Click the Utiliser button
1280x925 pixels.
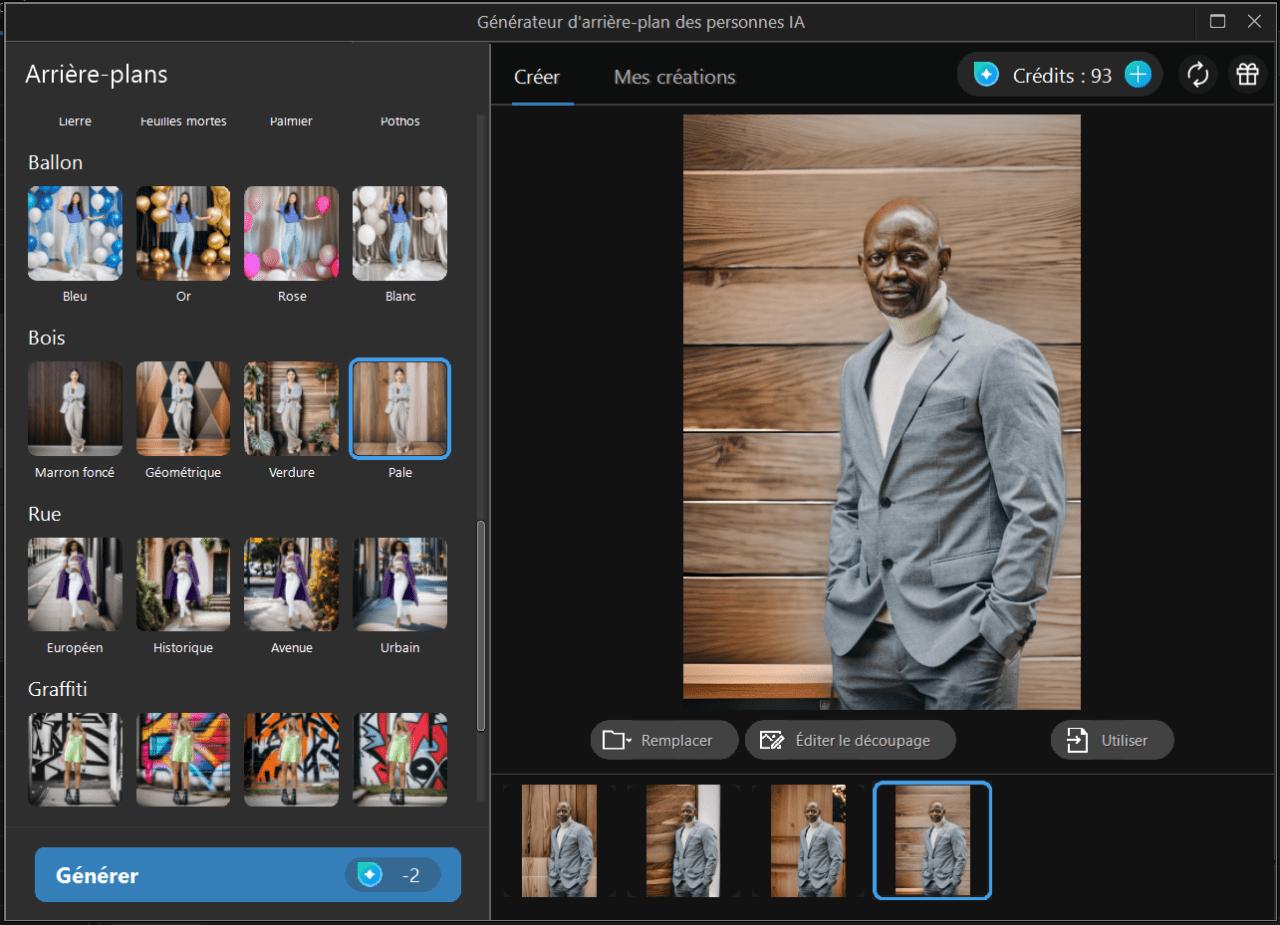(1111, 740)
